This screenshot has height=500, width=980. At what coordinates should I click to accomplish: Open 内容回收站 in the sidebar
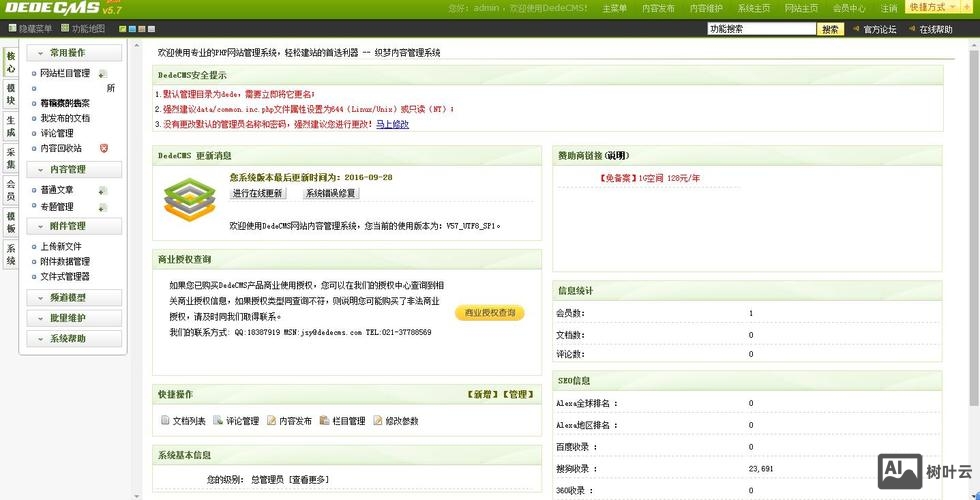[61, 148]
